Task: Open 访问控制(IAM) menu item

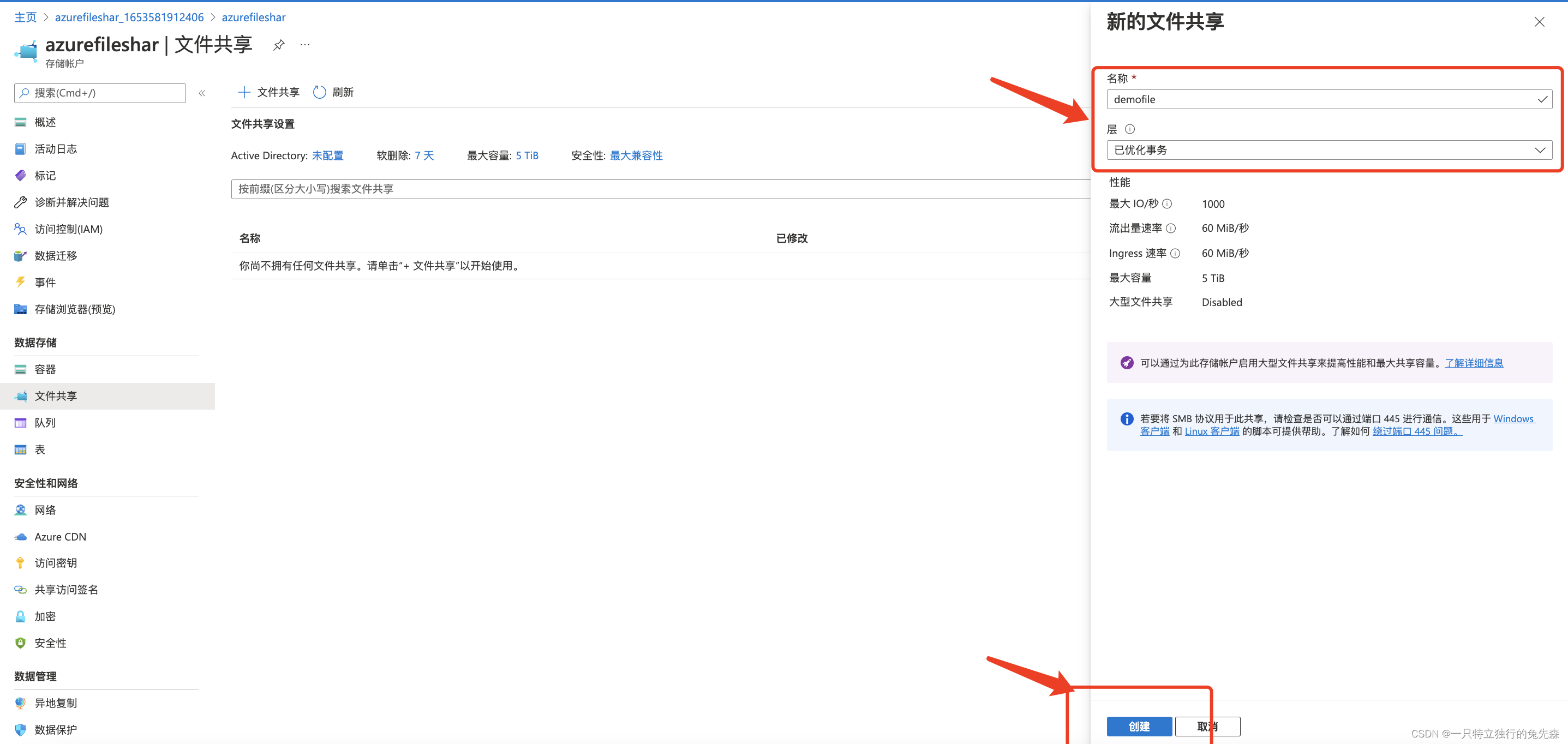Action: 68,229
